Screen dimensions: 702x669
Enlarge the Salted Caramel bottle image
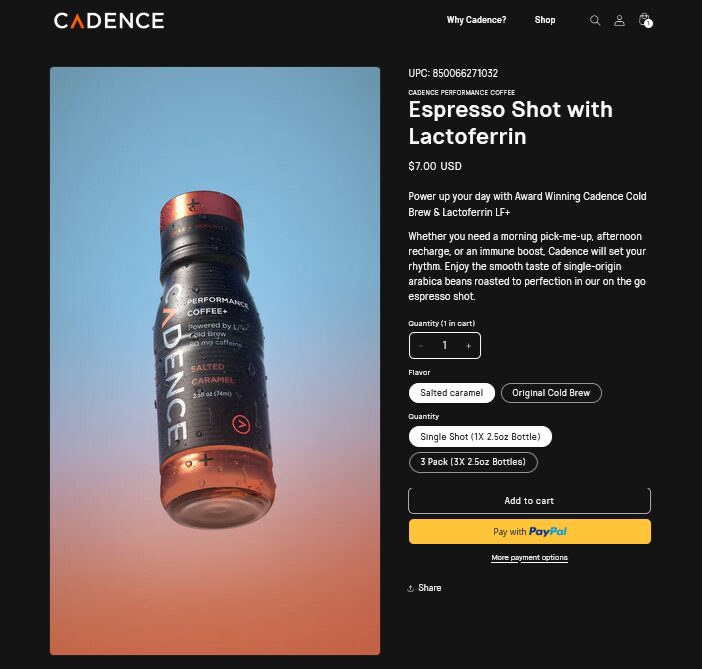(215, 361)
